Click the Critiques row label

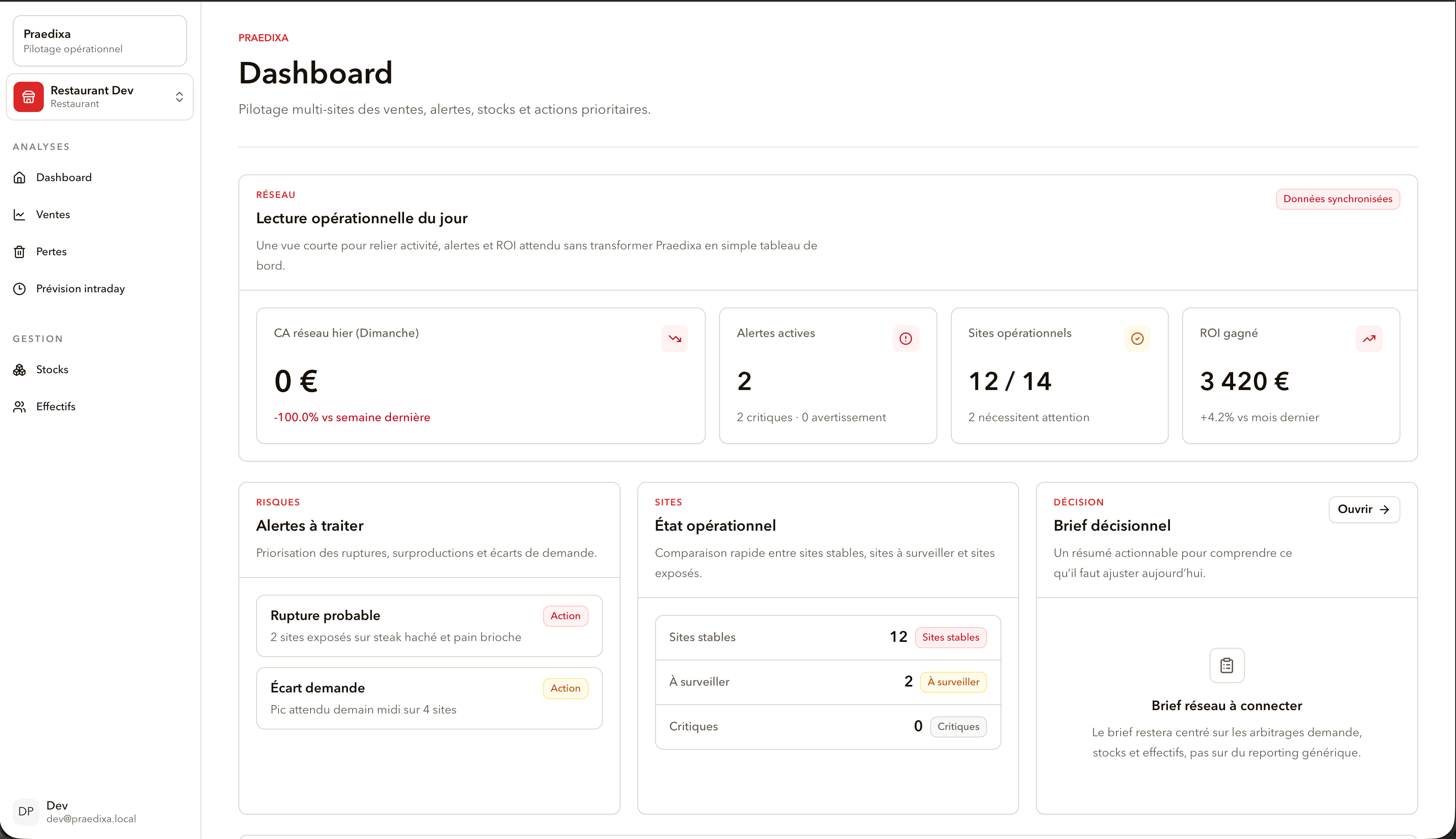[693, 727]
